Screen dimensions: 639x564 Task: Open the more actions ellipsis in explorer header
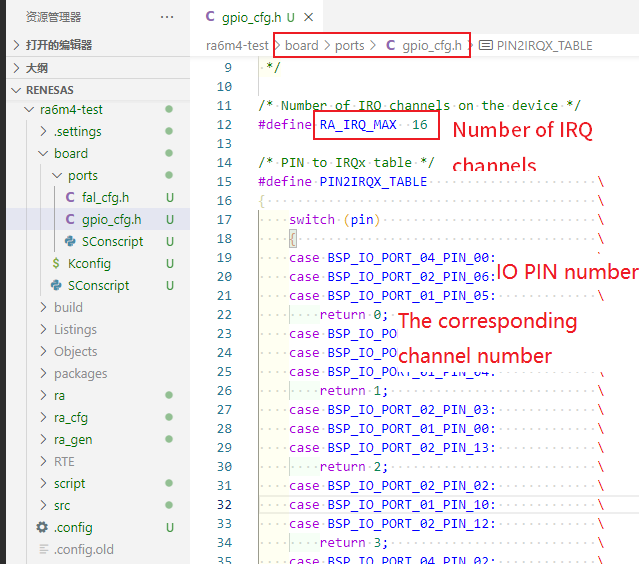166,17
